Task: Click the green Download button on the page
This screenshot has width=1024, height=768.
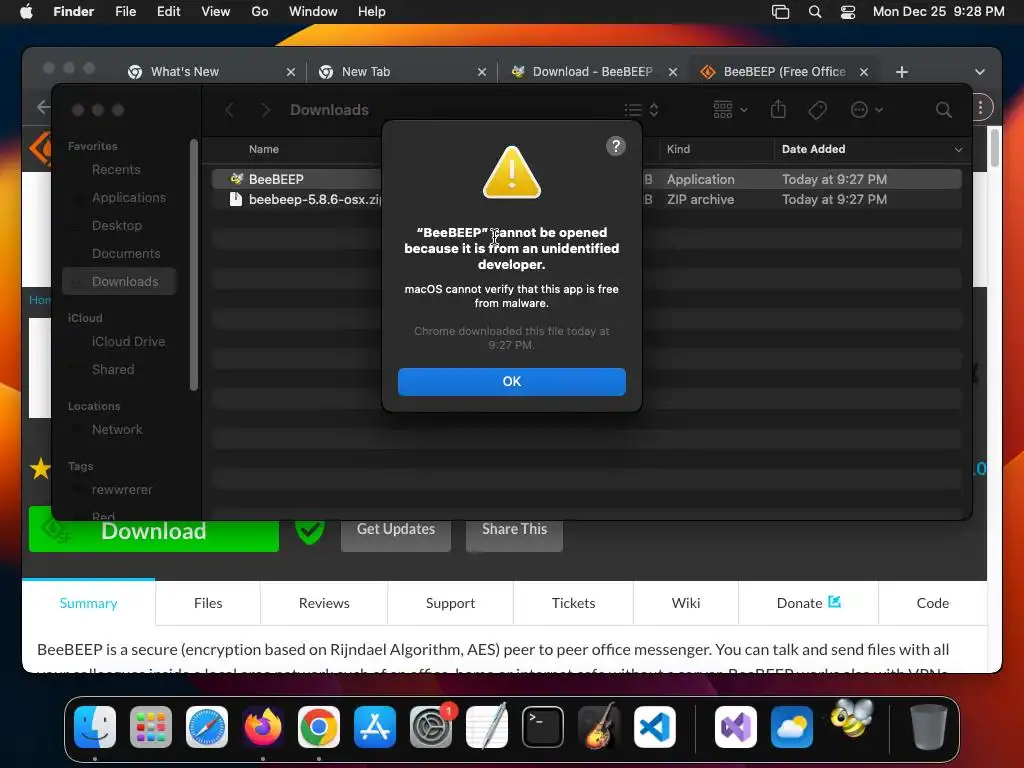Action: [153, 530]
